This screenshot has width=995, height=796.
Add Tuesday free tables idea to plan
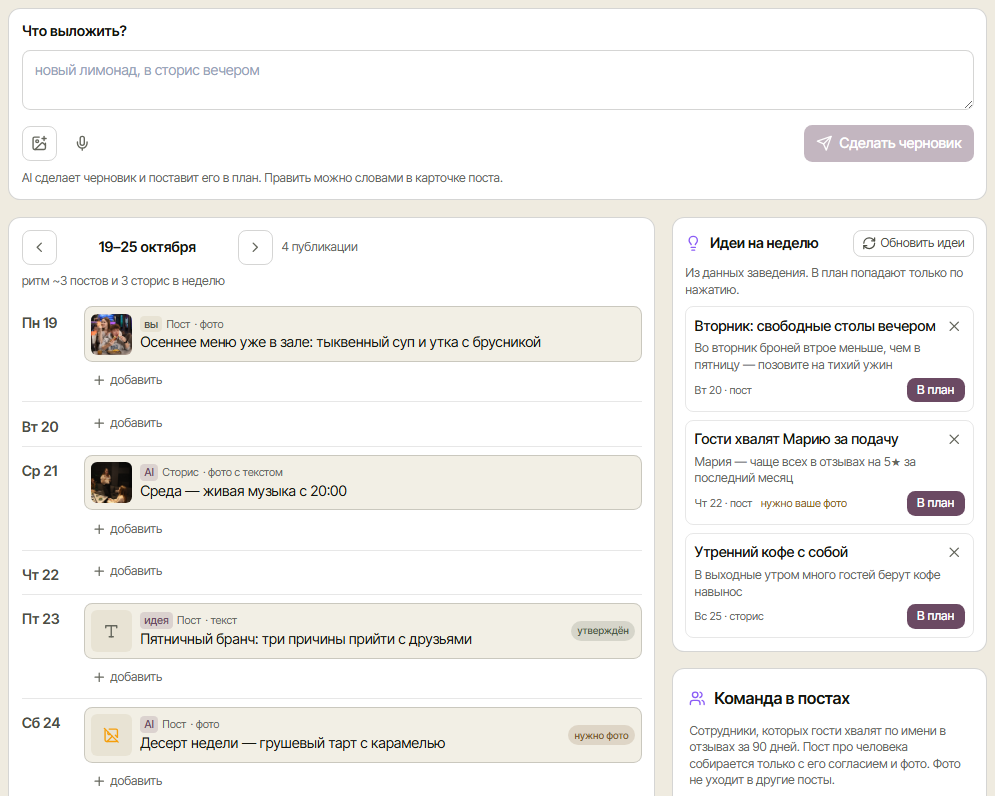pos(935,390)
